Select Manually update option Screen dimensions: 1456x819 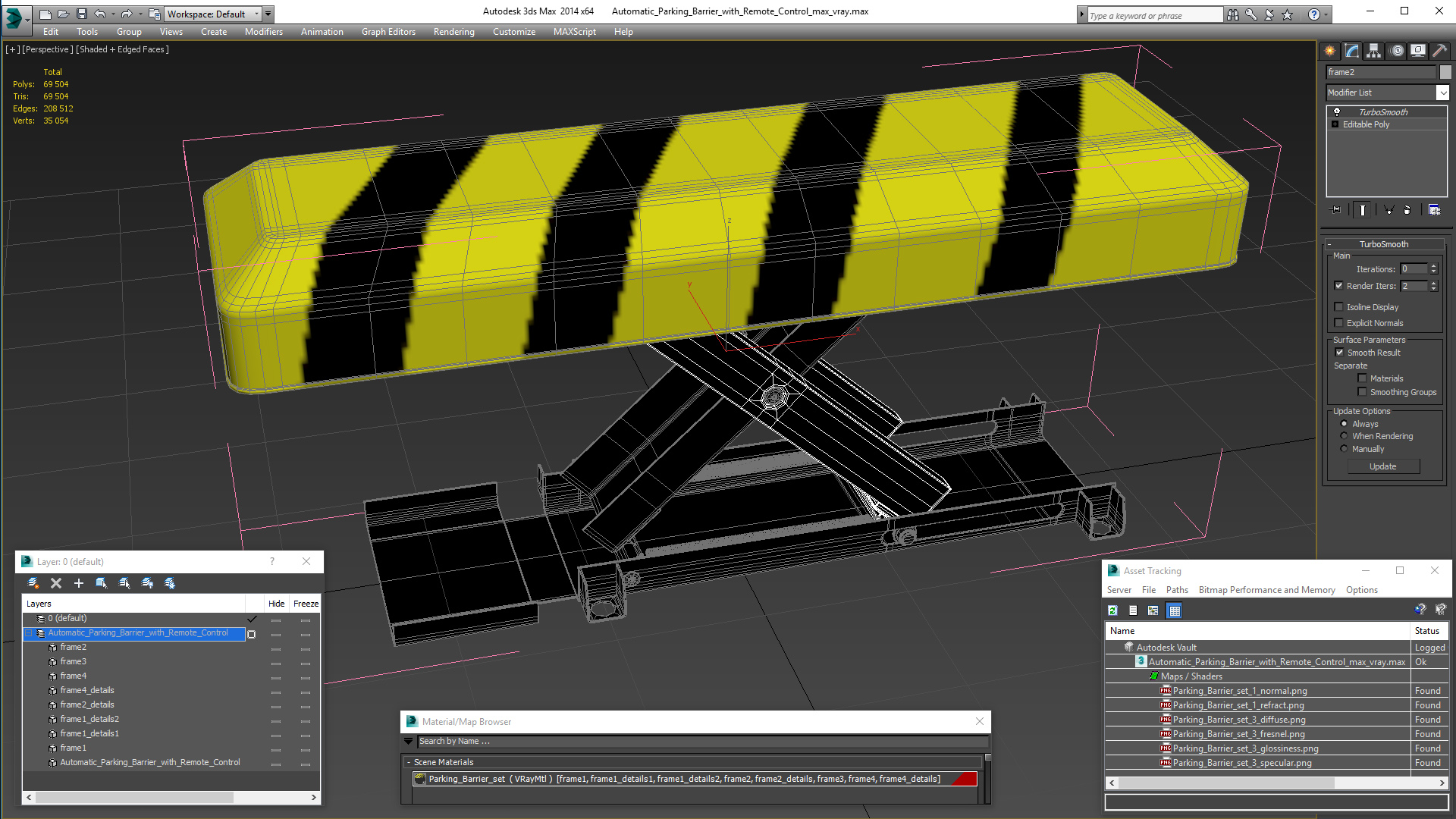tap(1345, 449)
